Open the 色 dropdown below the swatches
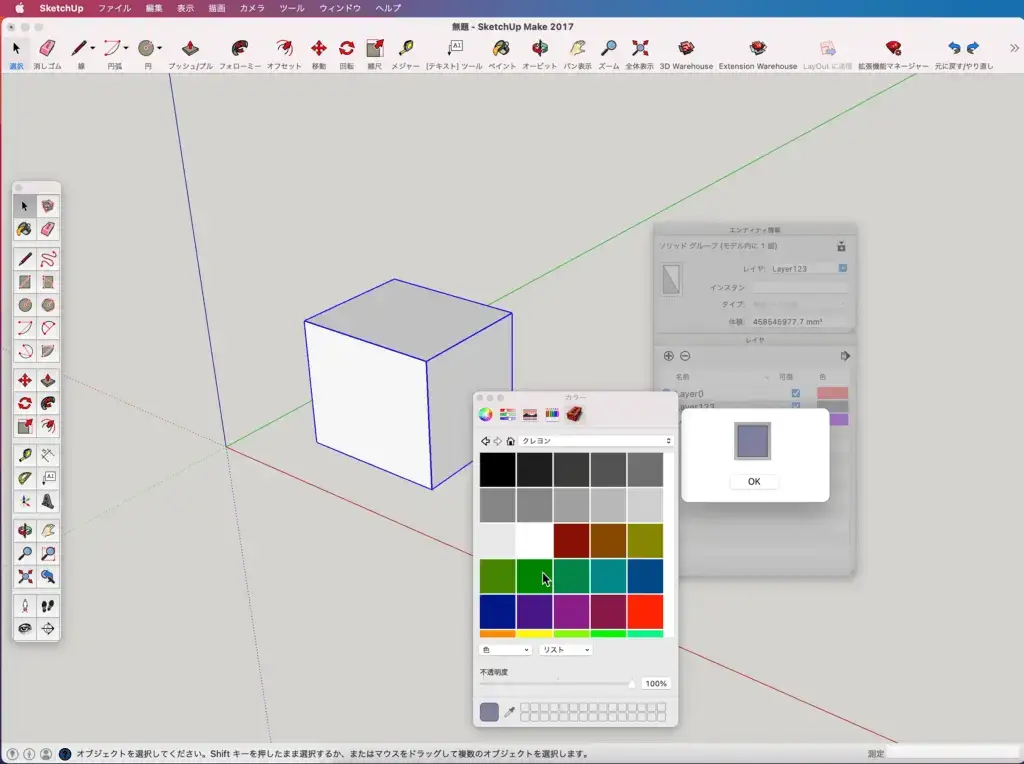 point(505,650)
